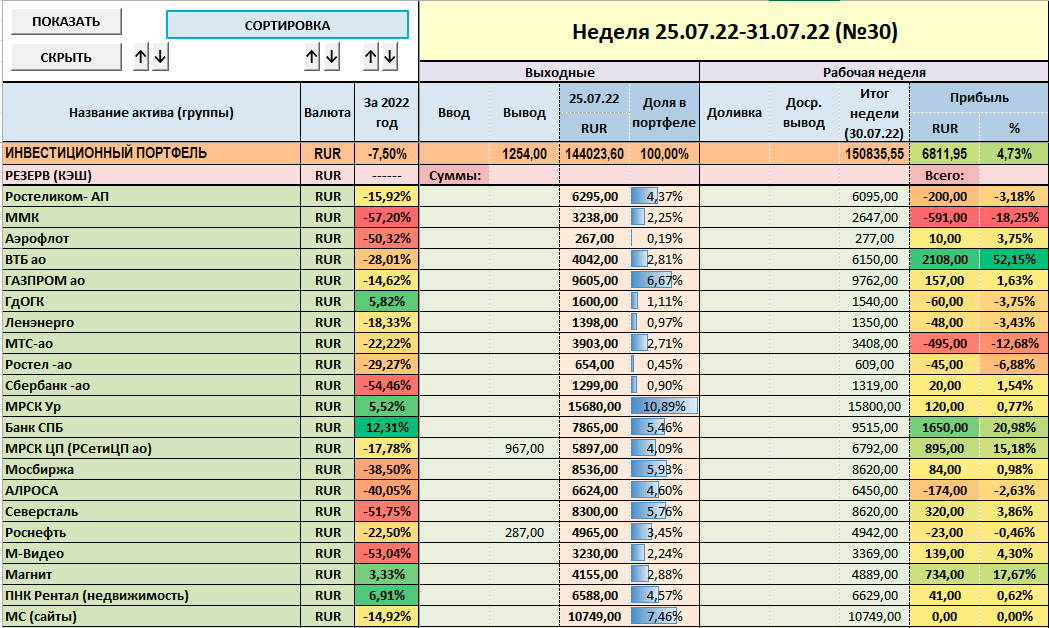Select the Сбербанк -ао yearly result '-54,46%'
Viewport: 1049px width, 628px height.
point(386,385)
